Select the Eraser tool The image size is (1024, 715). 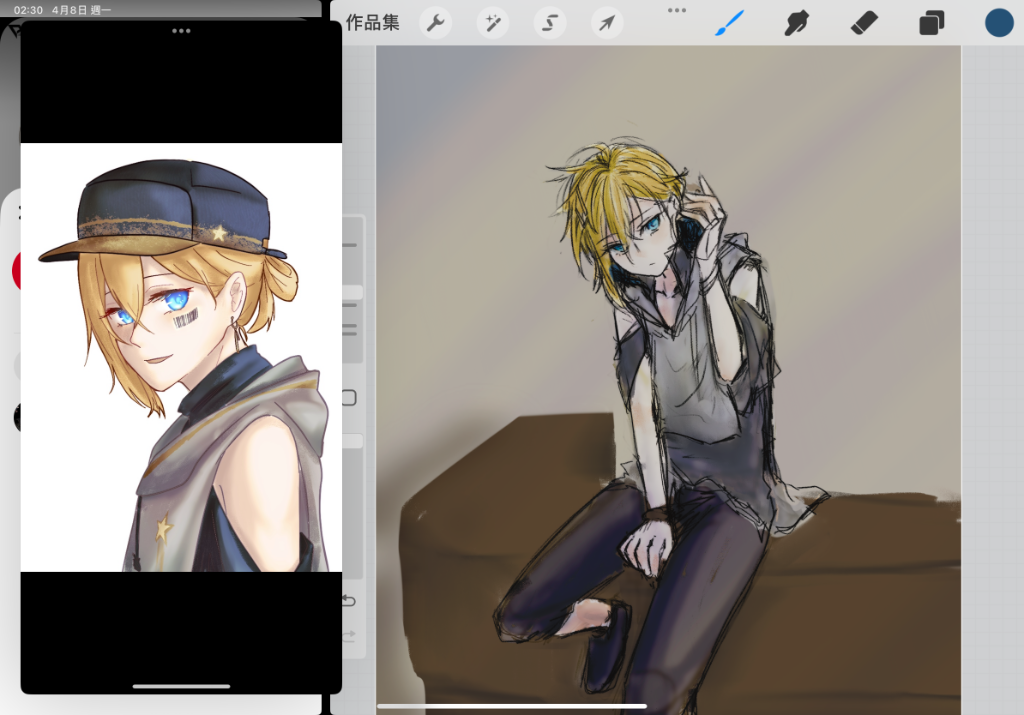tap(864, 24)
